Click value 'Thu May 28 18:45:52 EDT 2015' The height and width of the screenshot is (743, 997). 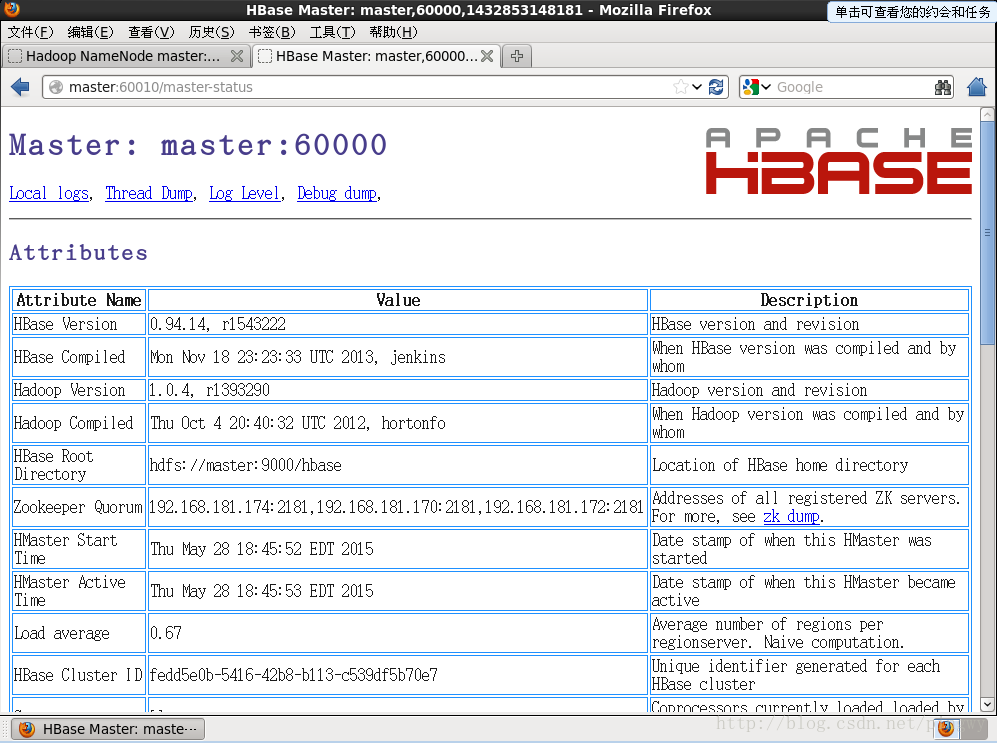pos(262,549)
